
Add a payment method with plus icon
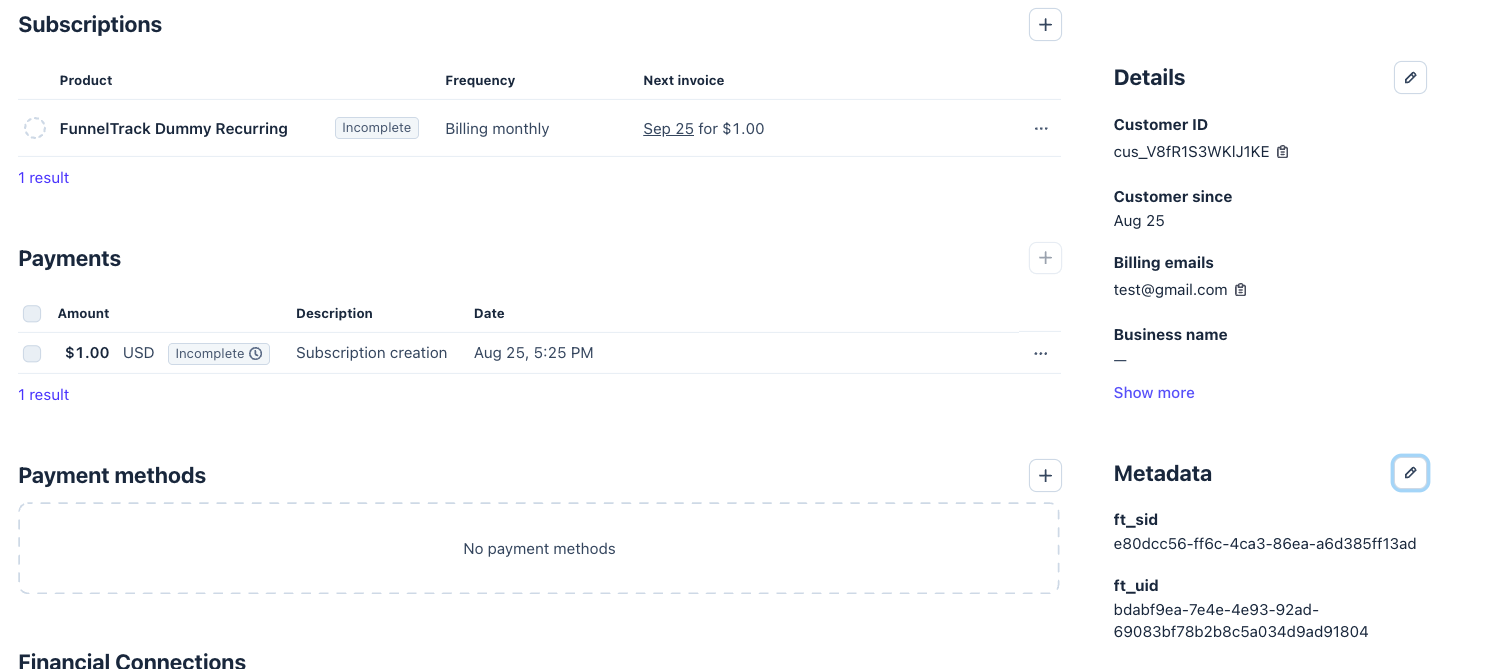coord(1045,475)
